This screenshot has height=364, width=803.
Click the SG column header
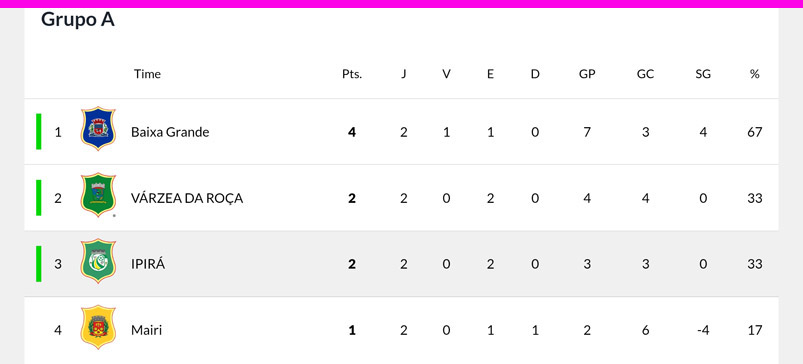coord(703,74)
